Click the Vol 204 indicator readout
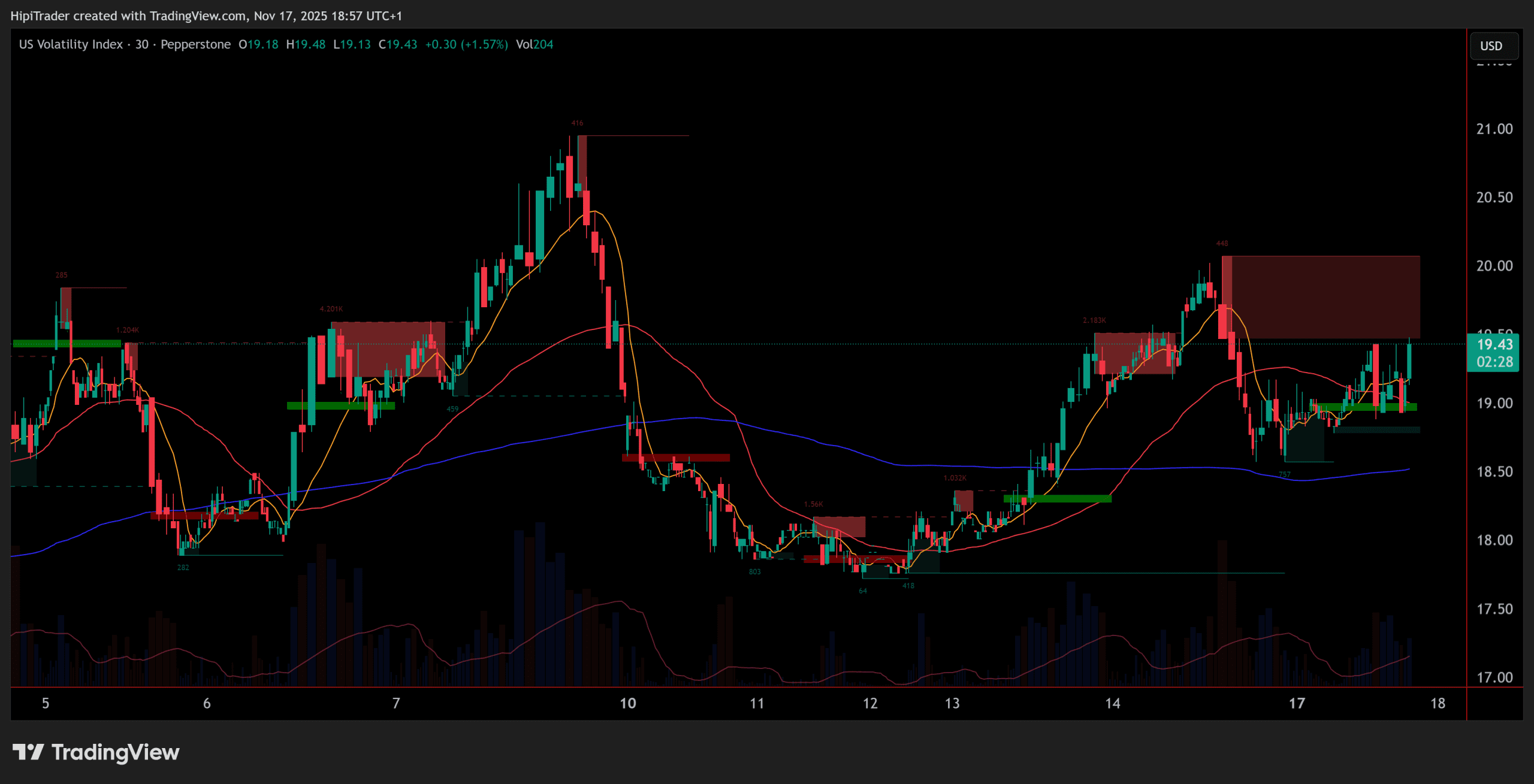The width and height of the screenshot is (1534, 784). 535,44
